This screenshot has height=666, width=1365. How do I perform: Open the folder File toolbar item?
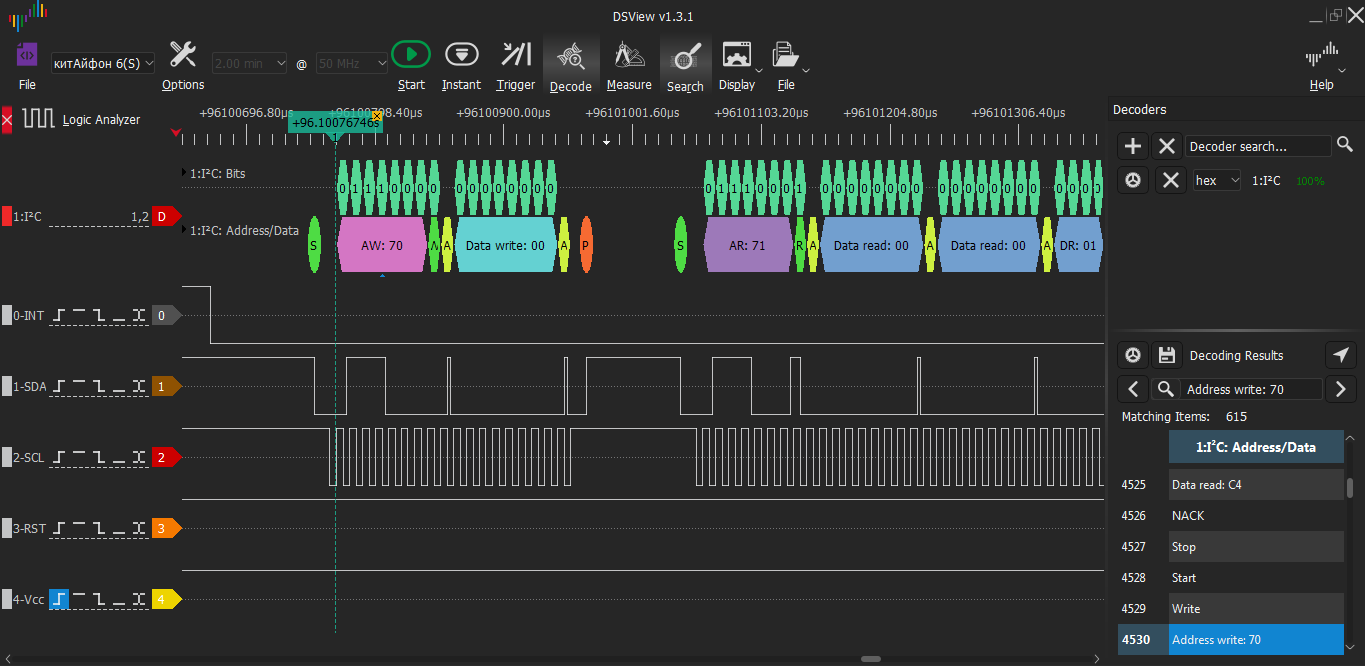pos(785,55)
